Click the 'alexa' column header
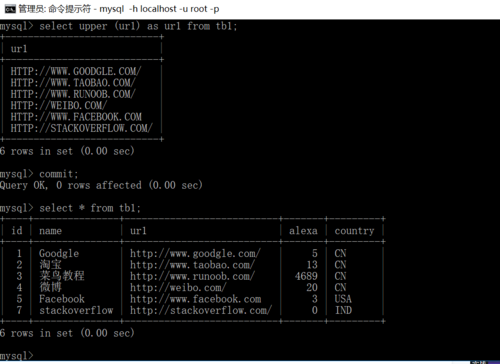Viewport: 500px width, 364px height. tap(303, 231)
